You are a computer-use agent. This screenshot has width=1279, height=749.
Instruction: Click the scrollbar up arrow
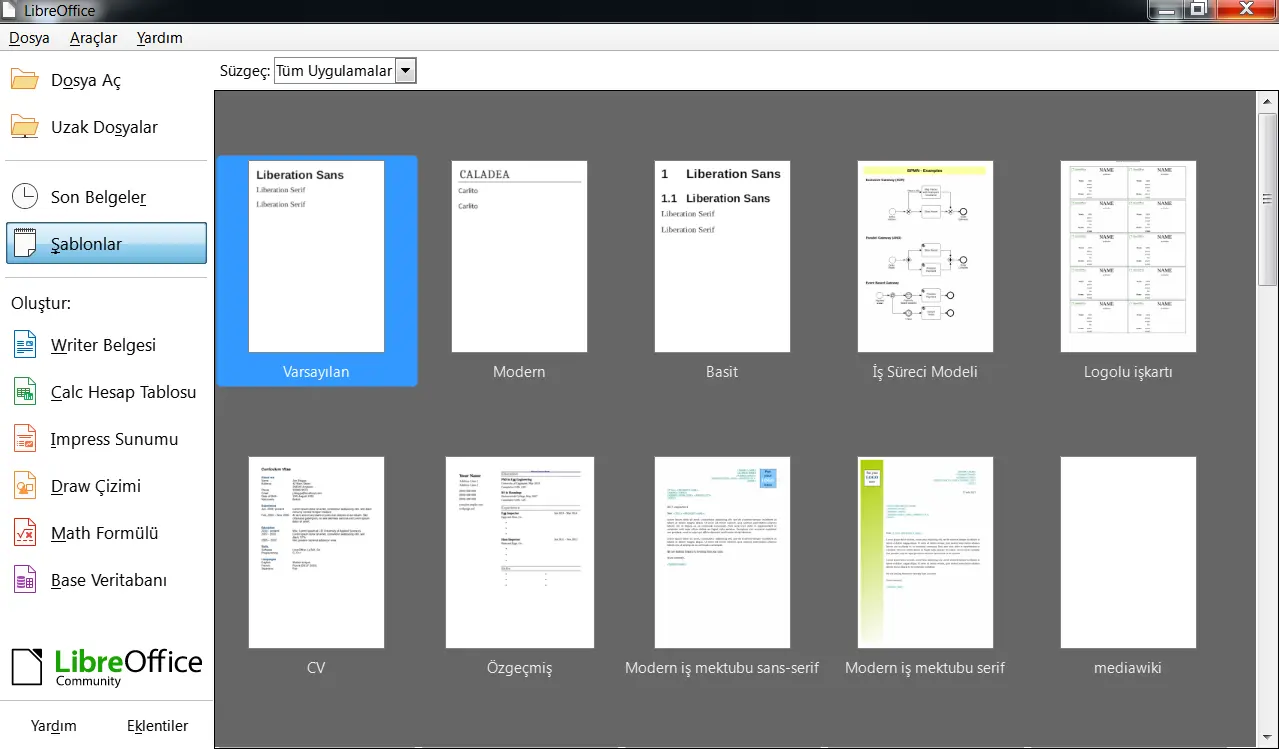click(1268, 101)
